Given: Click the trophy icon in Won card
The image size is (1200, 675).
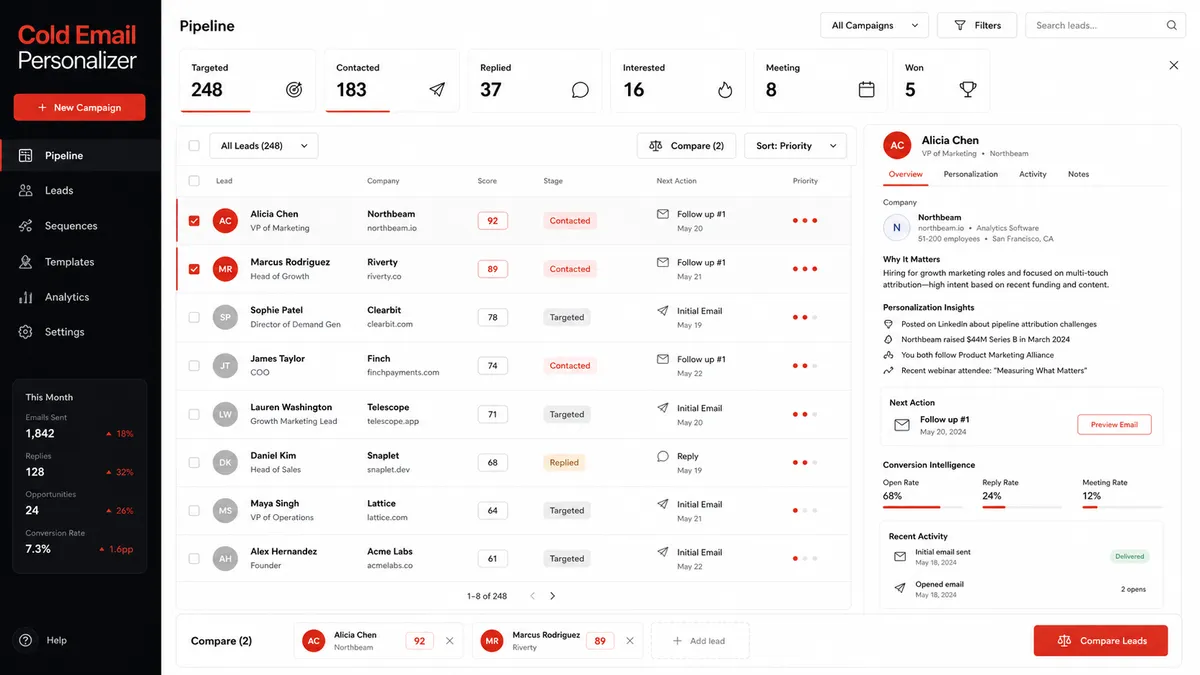Looking at the screenshot, I should point(968,90).
